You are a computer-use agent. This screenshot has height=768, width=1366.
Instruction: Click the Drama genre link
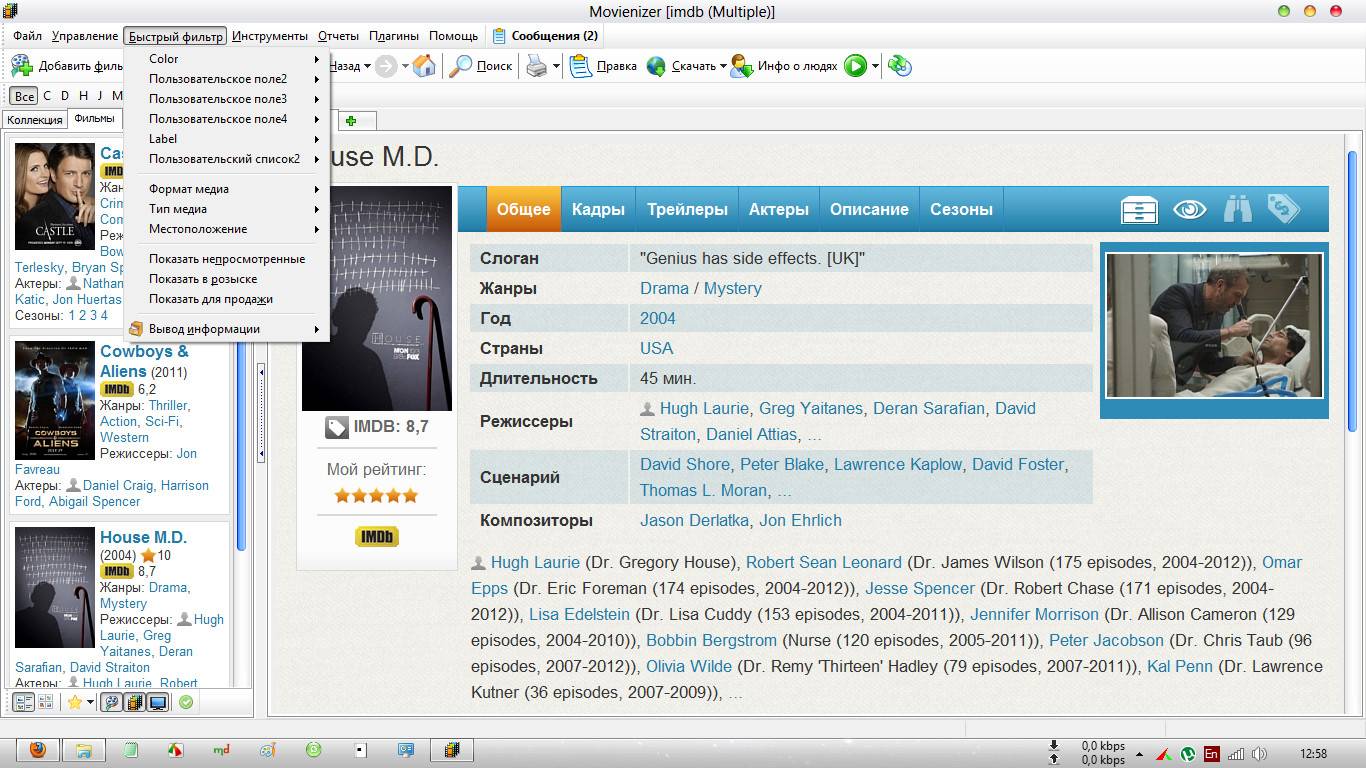[x=664, y=288]
